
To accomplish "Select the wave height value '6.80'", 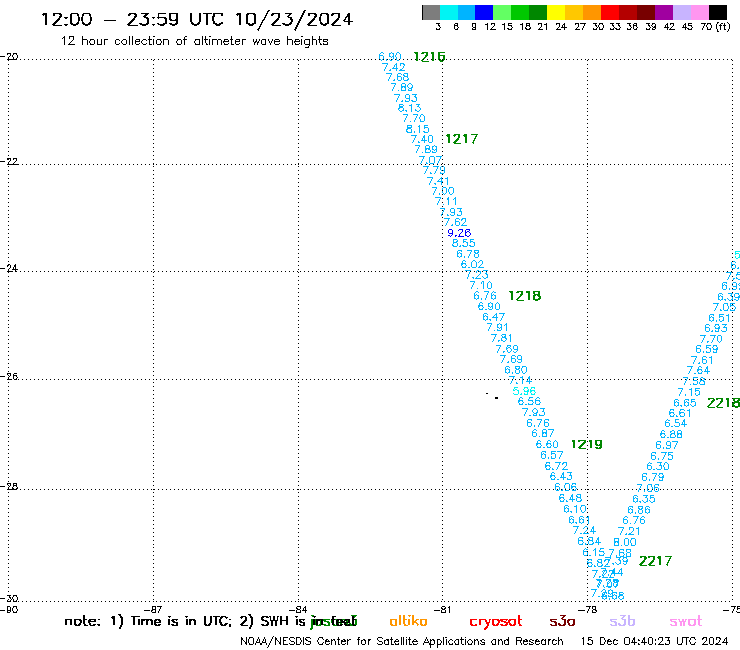I will pos(516,370).
